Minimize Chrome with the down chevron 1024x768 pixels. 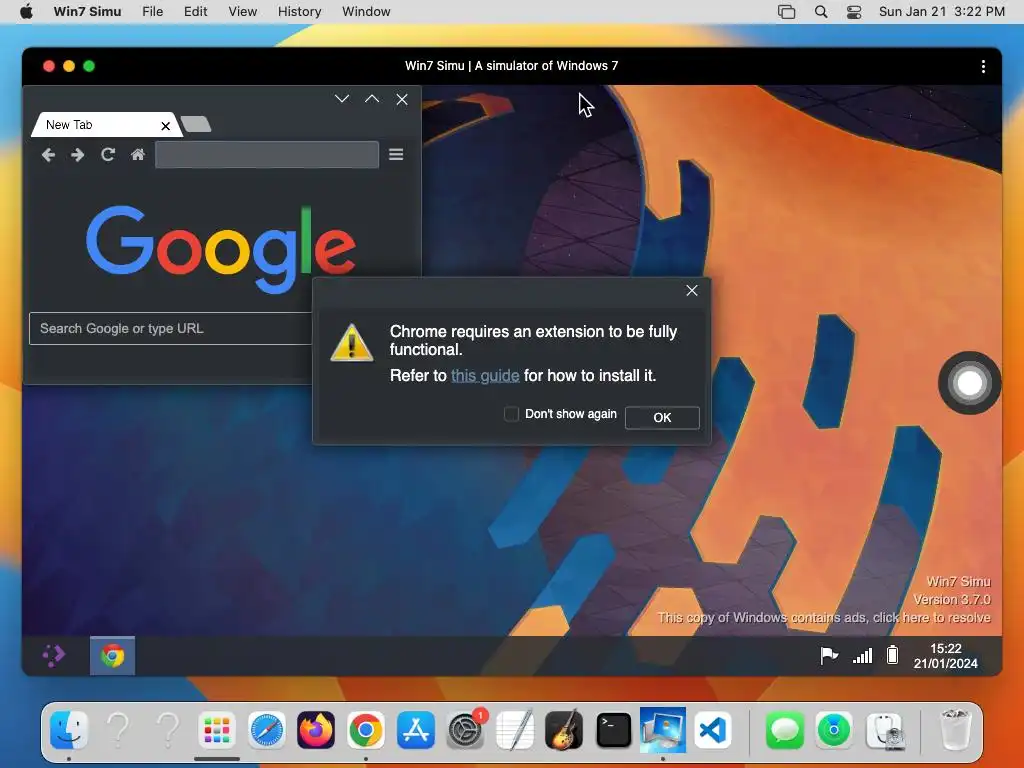tap(342, 99)
